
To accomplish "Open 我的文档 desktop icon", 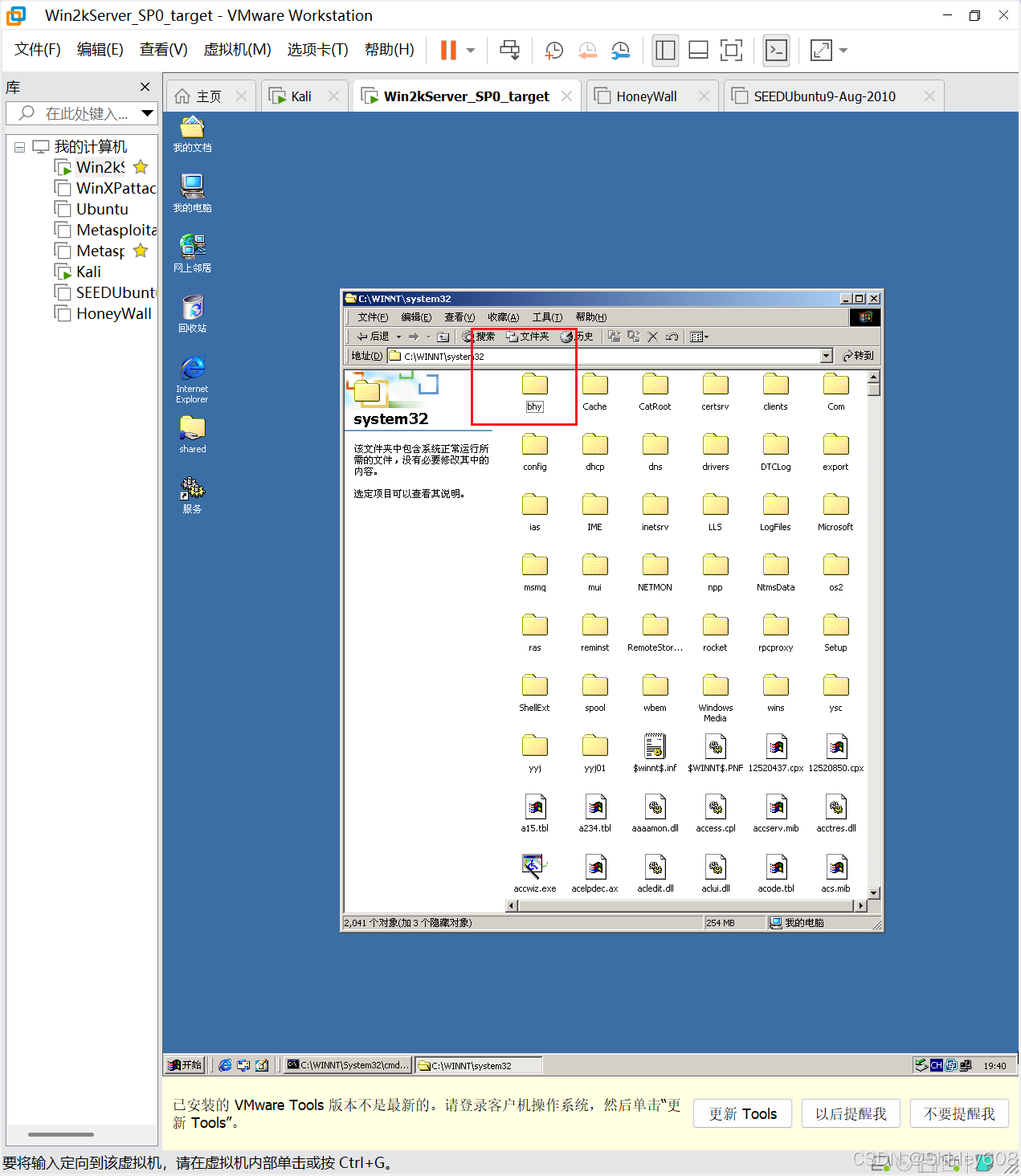I will [x=192, y=134].
